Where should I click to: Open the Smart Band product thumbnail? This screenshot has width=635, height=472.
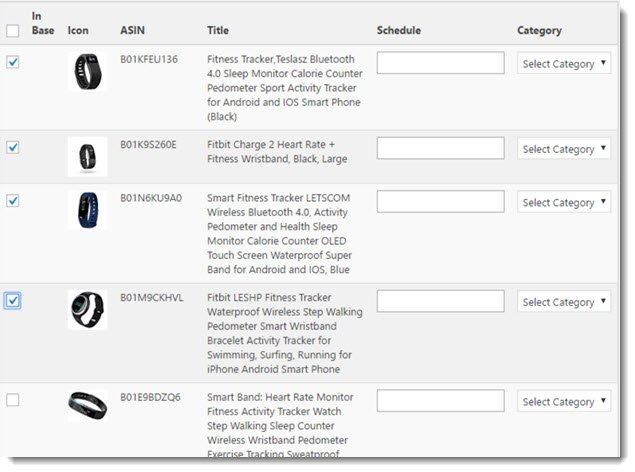click(87, 406)
